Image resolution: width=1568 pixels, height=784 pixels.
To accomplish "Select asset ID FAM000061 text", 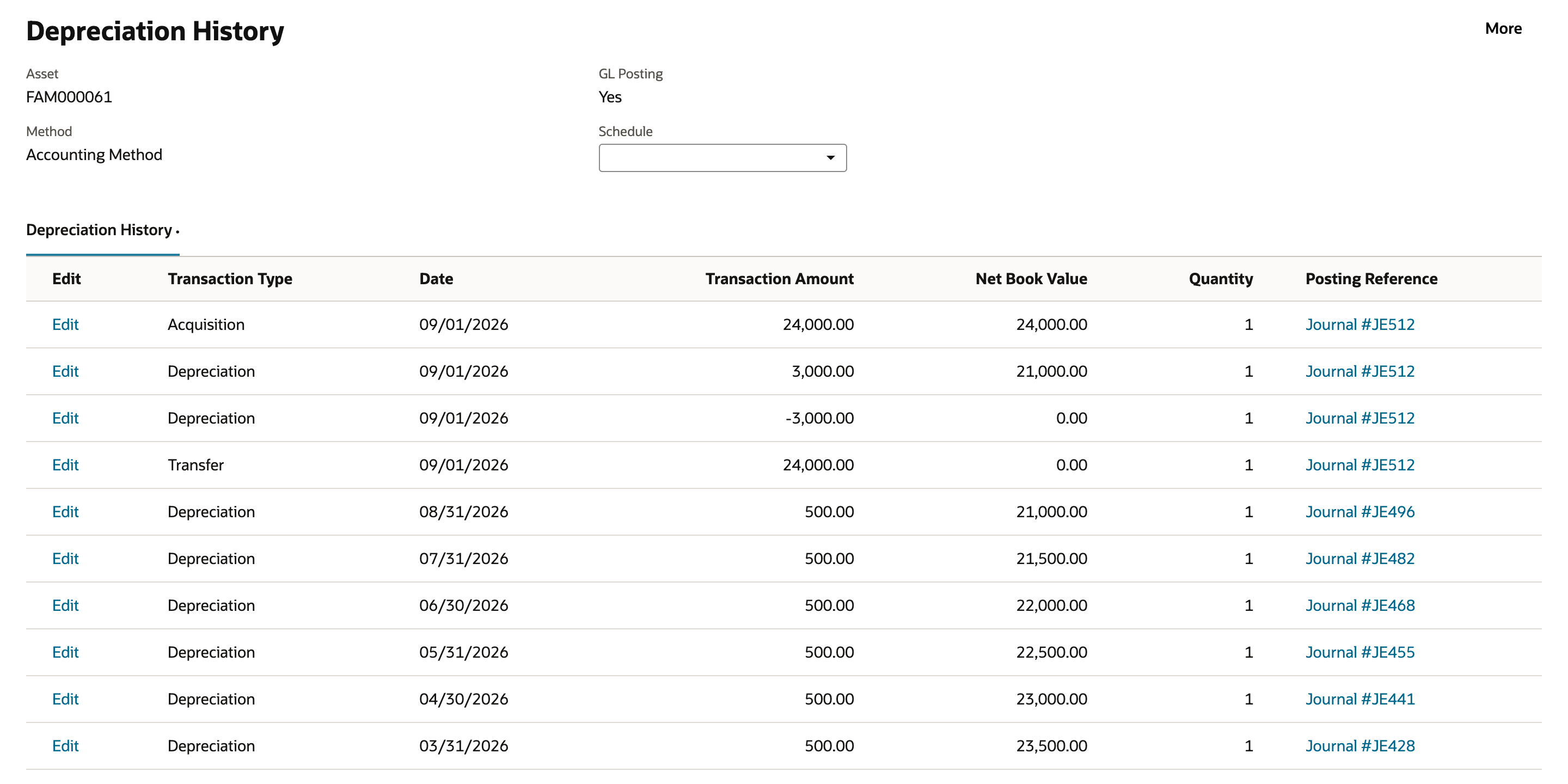I will pyautogui.click(x=69, y=97).
